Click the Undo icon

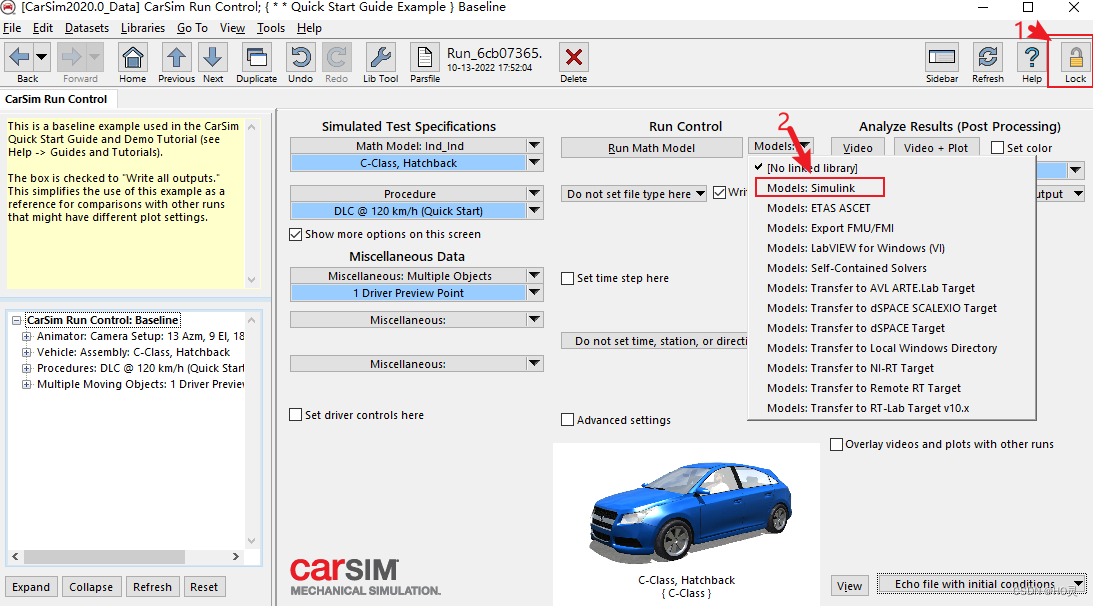click(300, 57)
